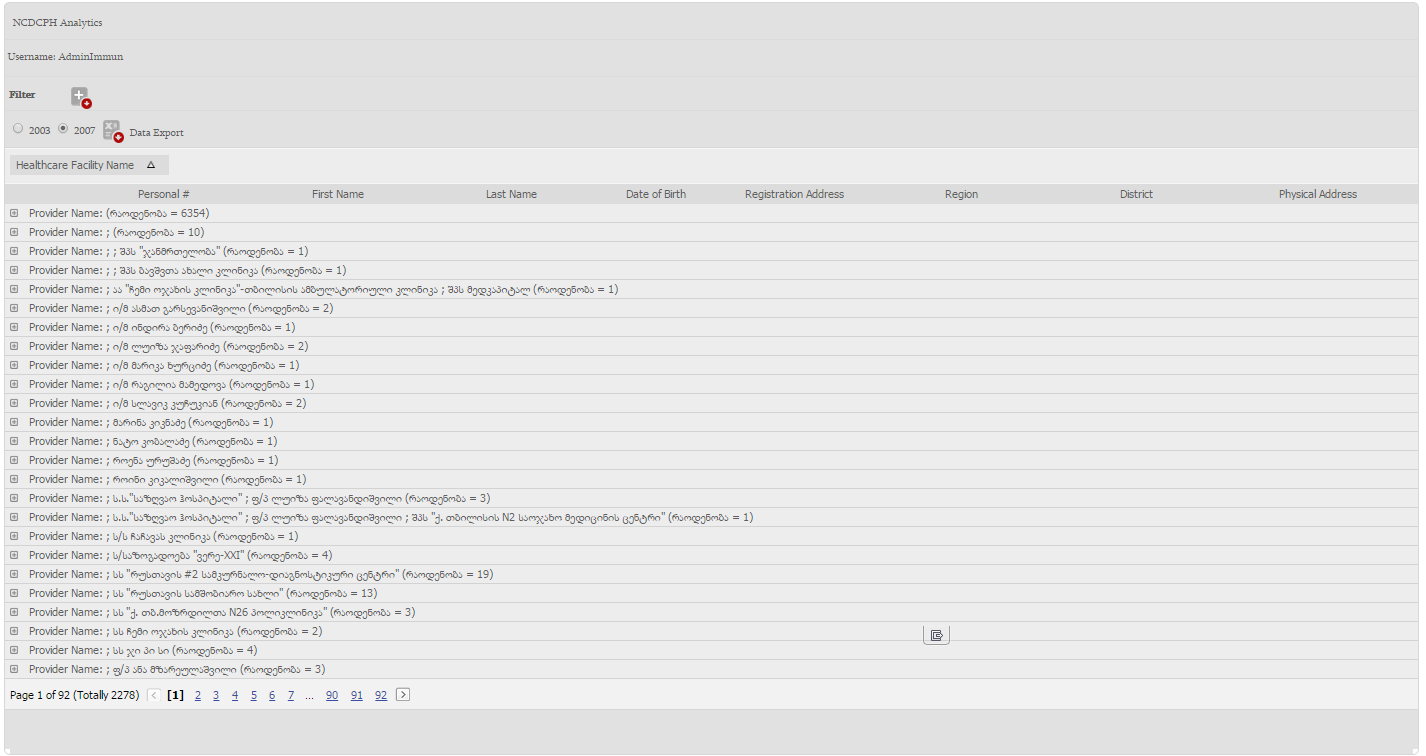
Task: Select the 2003 radio button
Action: (18, 129)
